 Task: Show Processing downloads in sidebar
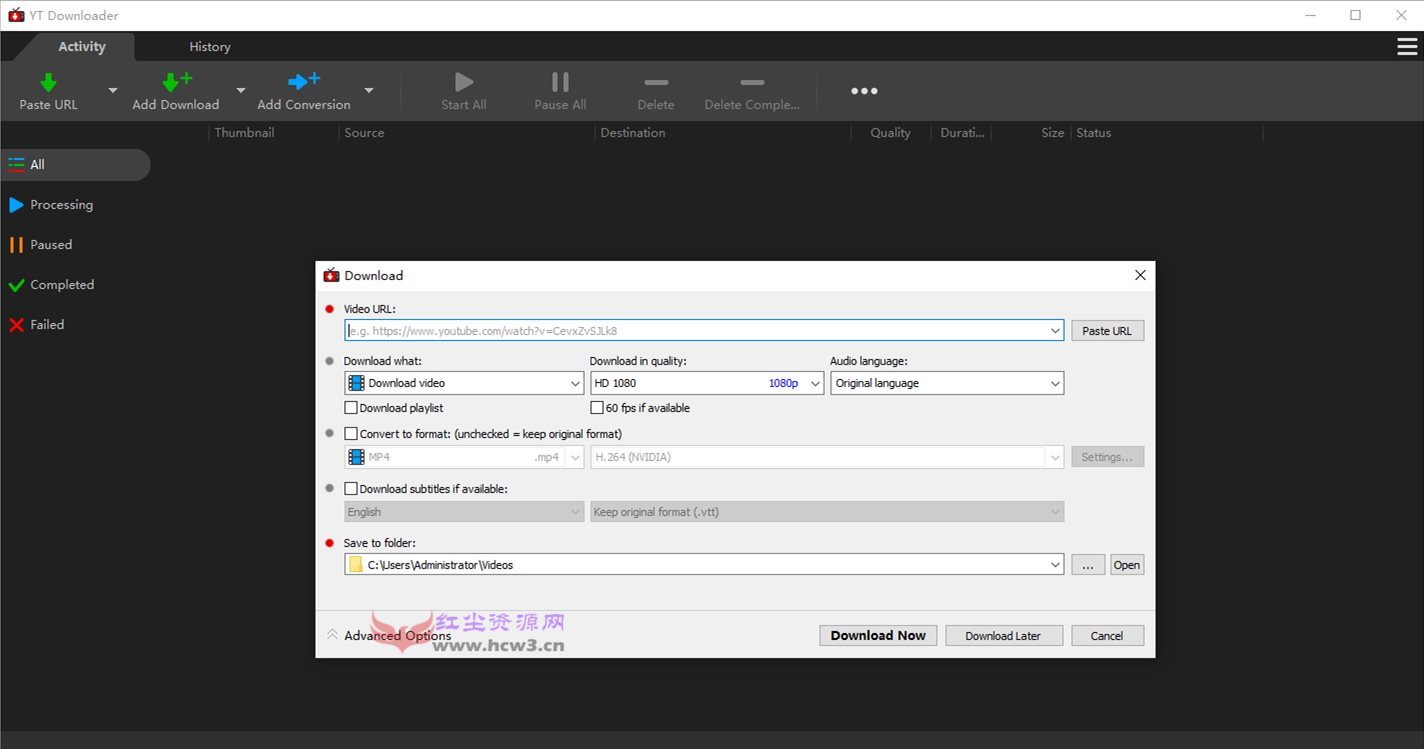coord(61,205)
